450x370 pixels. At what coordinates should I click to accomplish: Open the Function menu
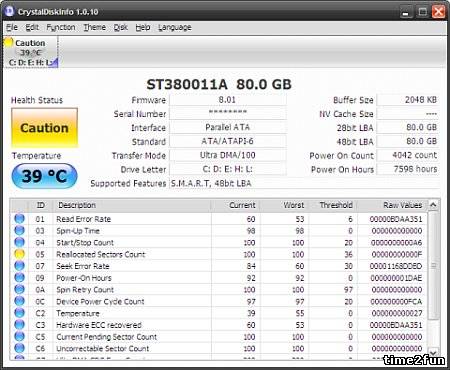(61, 27)
